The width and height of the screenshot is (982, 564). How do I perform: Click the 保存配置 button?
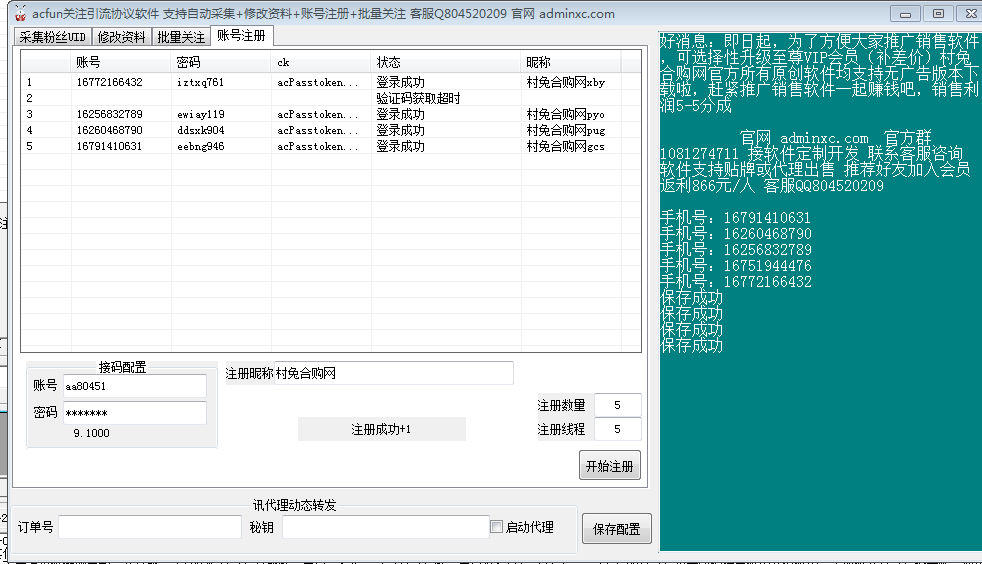pyautogui.click(x=616, y=529)
